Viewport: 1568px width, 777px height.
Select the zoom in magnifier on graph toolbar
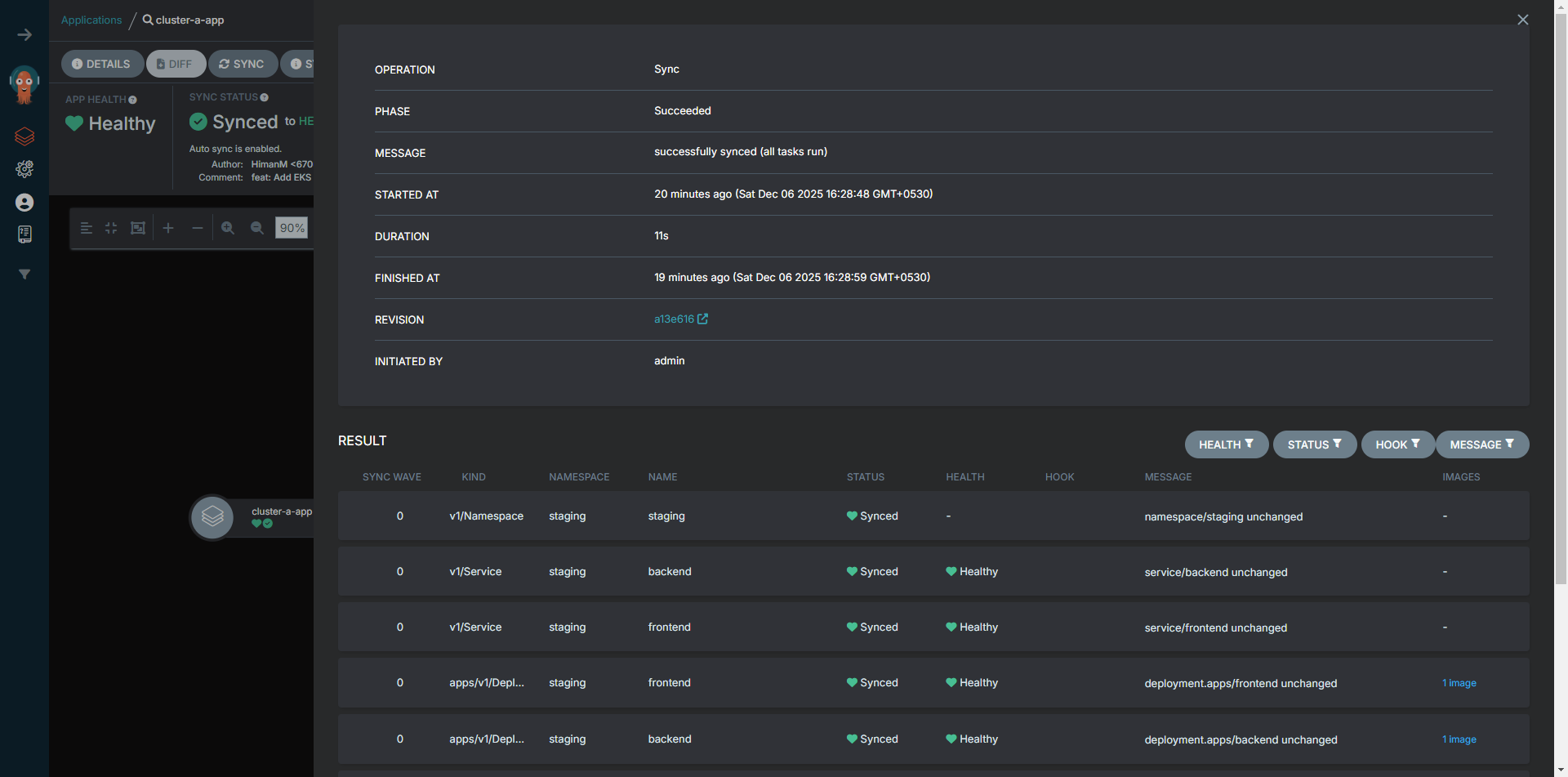click(228, 228)
